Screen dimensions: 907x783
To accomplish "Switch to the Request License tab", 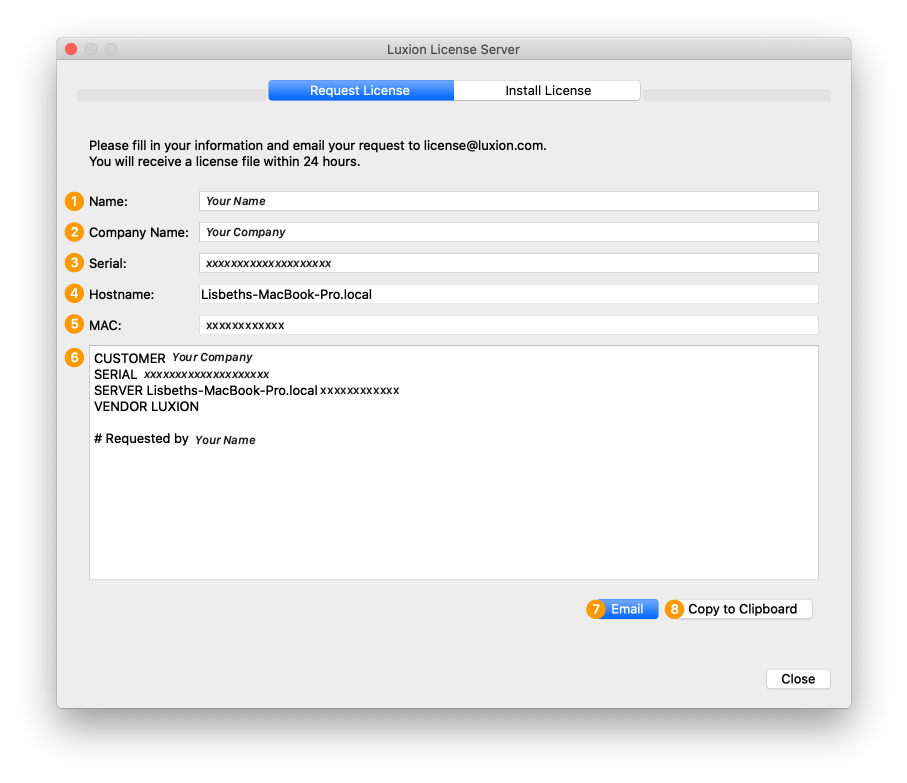I will click(x=360, y=90).
